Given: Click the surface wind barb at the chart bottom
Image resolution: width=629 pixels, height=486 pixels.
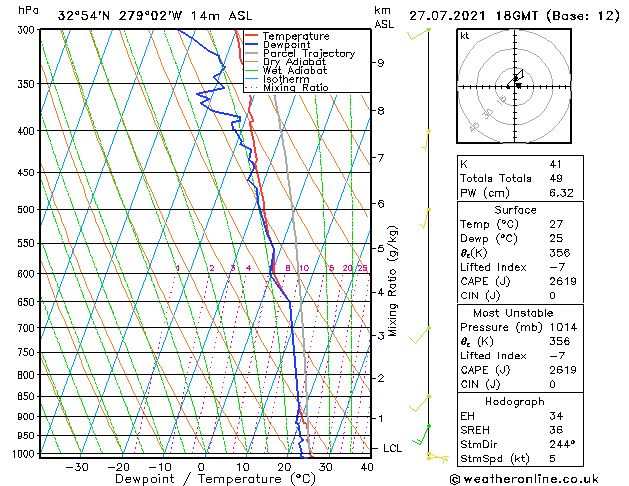Looking at the screenshot, I should coord(437,457).
